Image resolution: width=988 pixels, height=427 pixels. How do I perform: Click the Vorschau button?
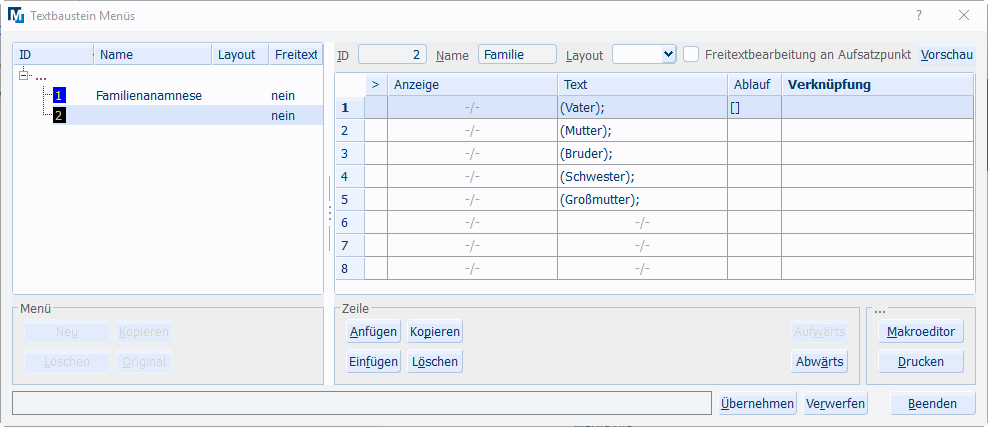(x=947, y=55)
